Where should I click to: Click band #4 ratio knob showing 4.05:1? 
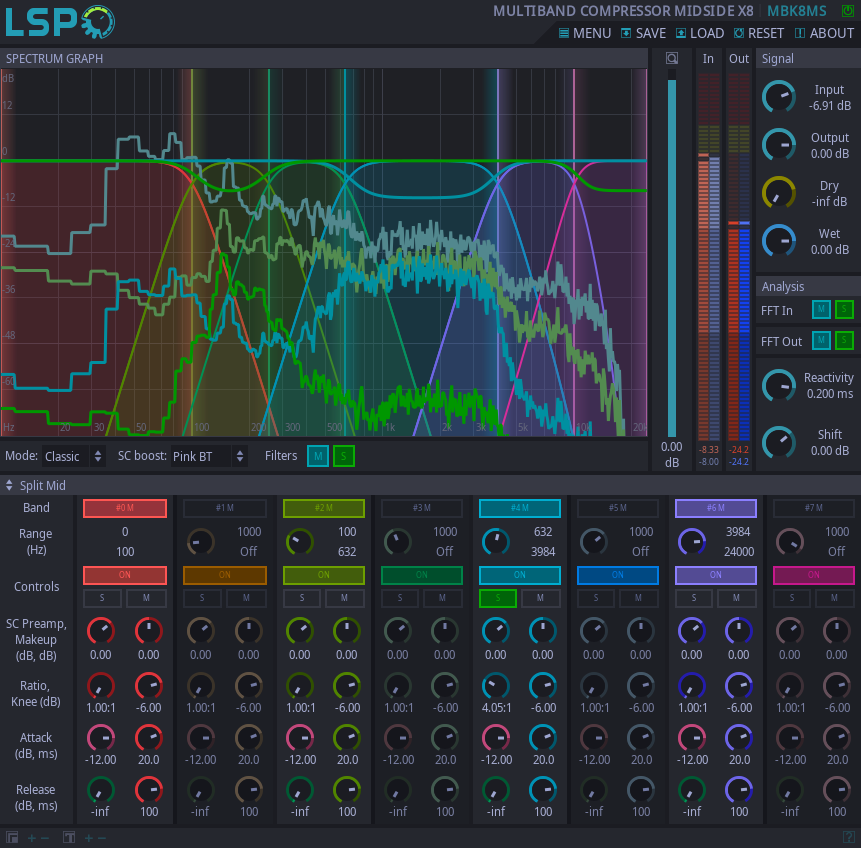[496, 686]
